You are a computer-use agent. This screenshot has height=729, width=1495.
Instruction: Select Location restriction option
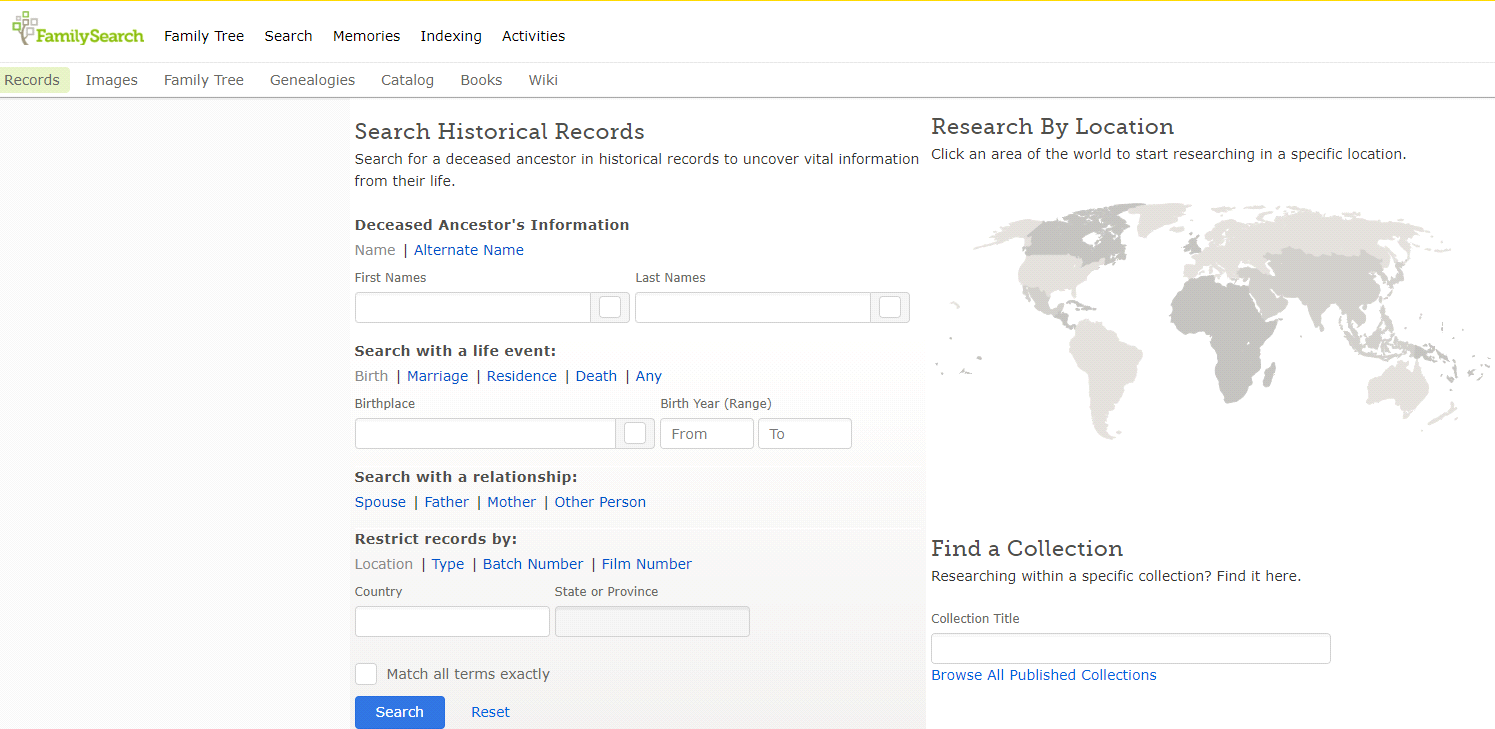(x=384, y=564)
